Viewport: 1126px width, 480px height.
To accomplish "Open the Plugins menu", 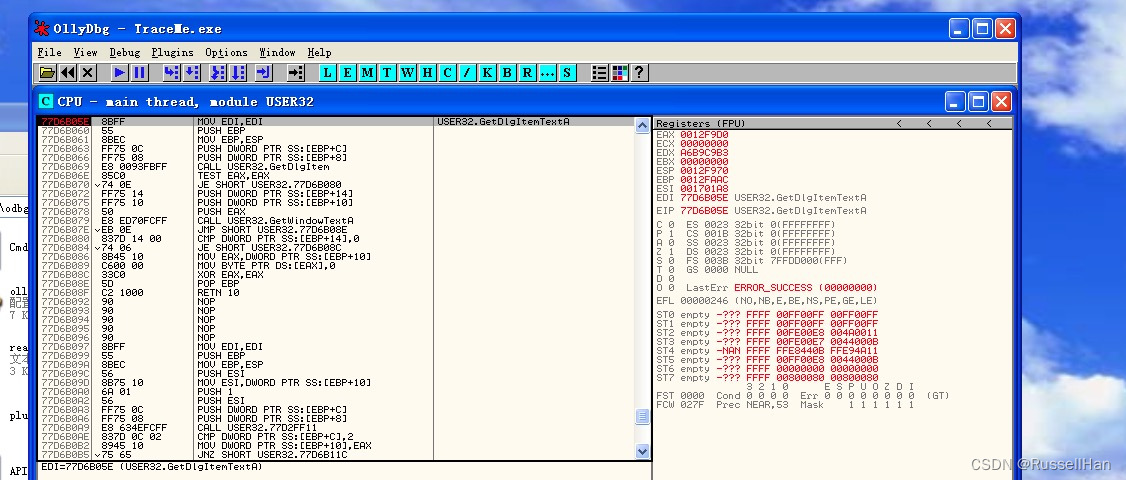I will 172,52.
